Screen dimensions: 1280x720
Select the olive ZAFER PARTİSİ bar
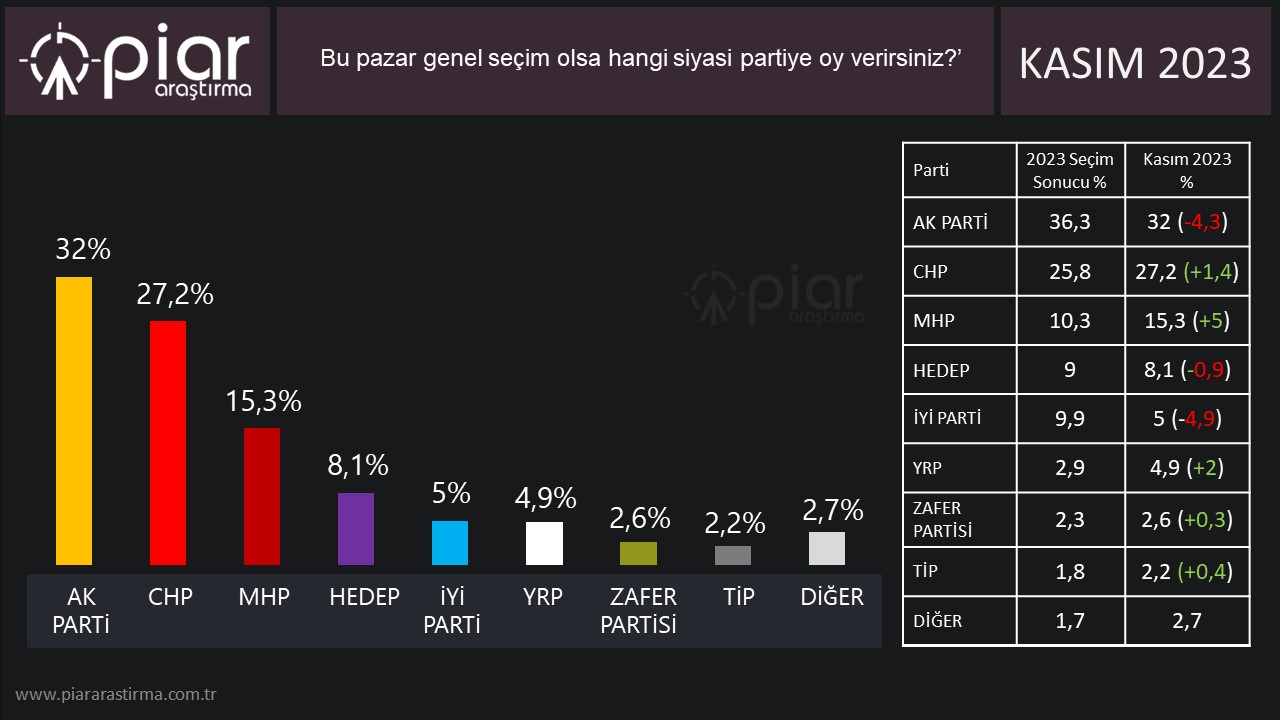638,553
